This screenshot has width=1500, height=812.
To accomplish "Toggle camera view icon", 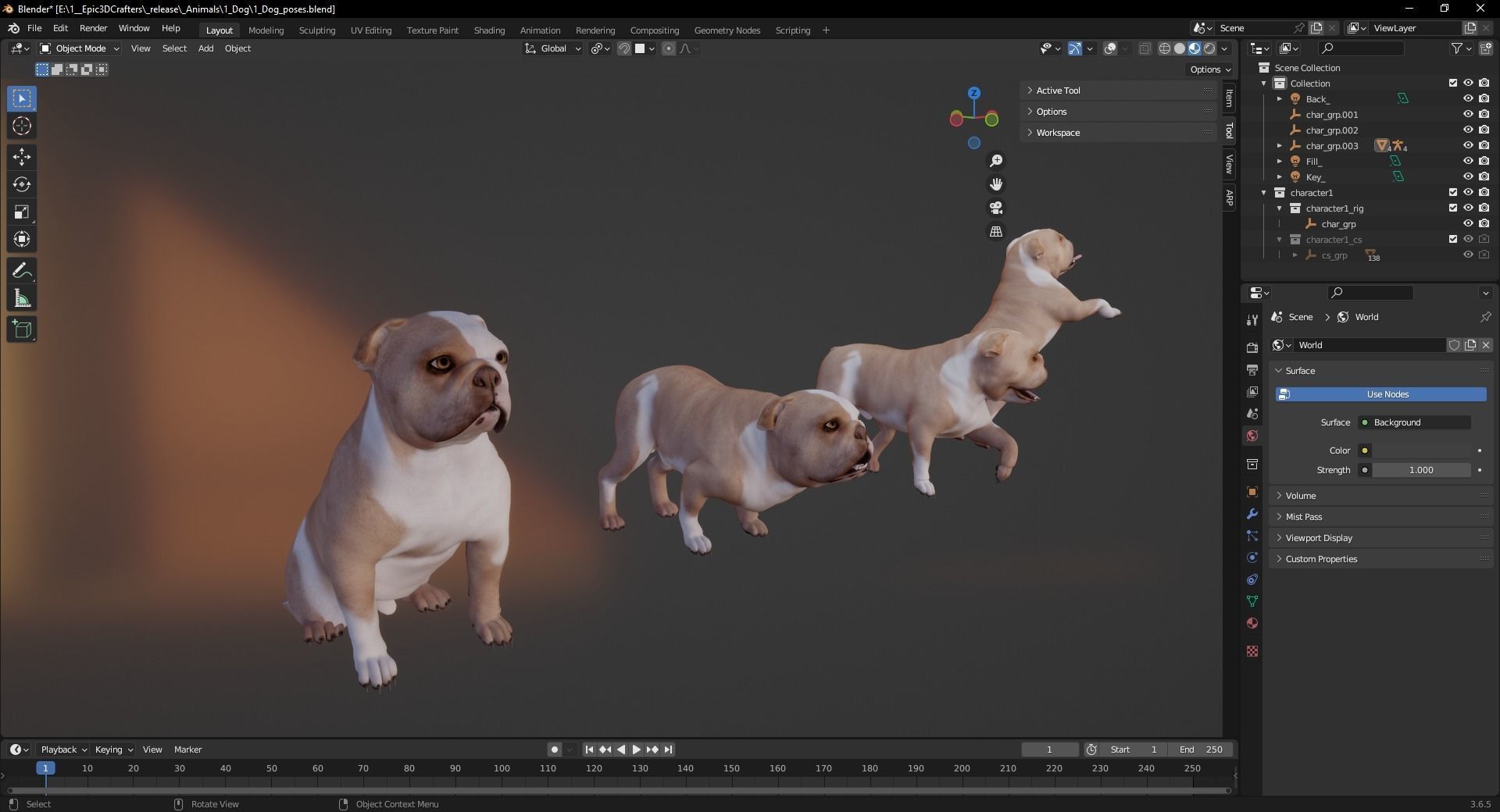I will point(996,208).
